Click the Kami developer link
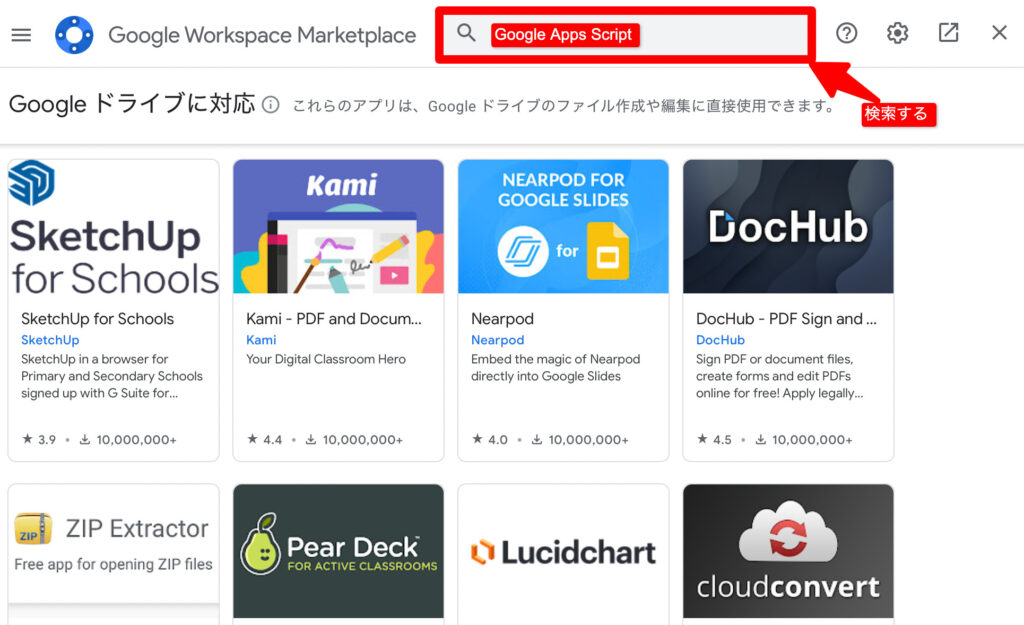Viewport: 1024px width, 625px height. (x=261, y=340)
